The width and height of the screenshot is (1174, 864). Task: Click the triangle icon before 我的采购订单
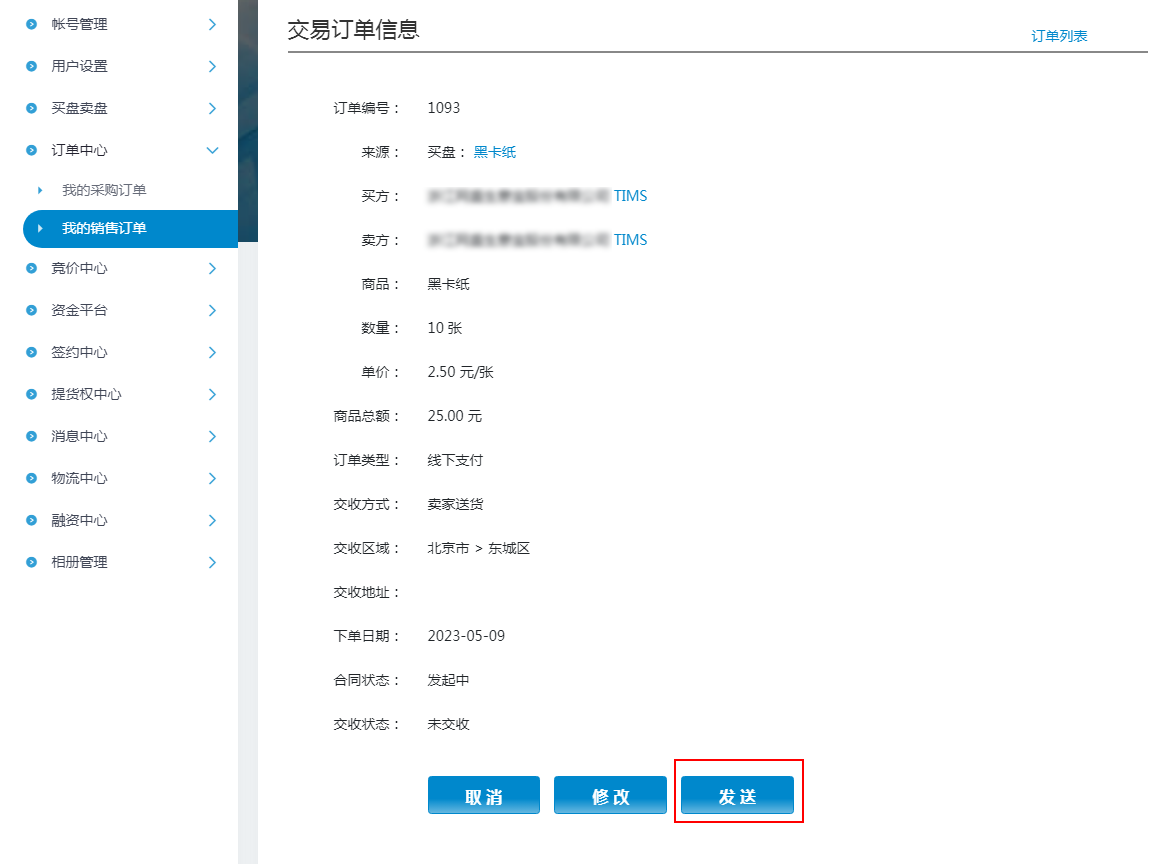(x=40, y=190)
